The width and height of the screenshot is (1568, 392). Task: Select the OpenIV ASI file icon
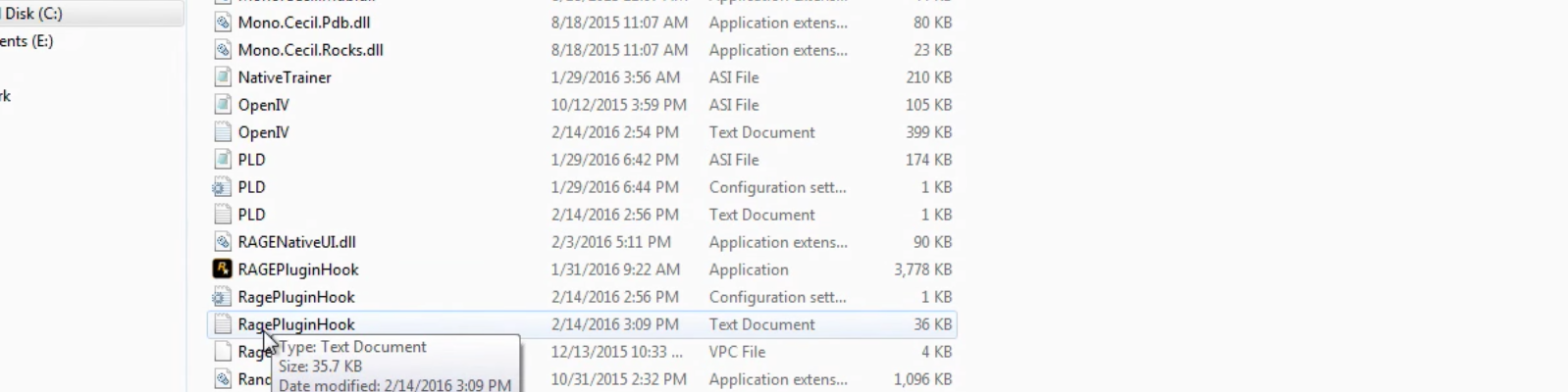click(223, 105)
